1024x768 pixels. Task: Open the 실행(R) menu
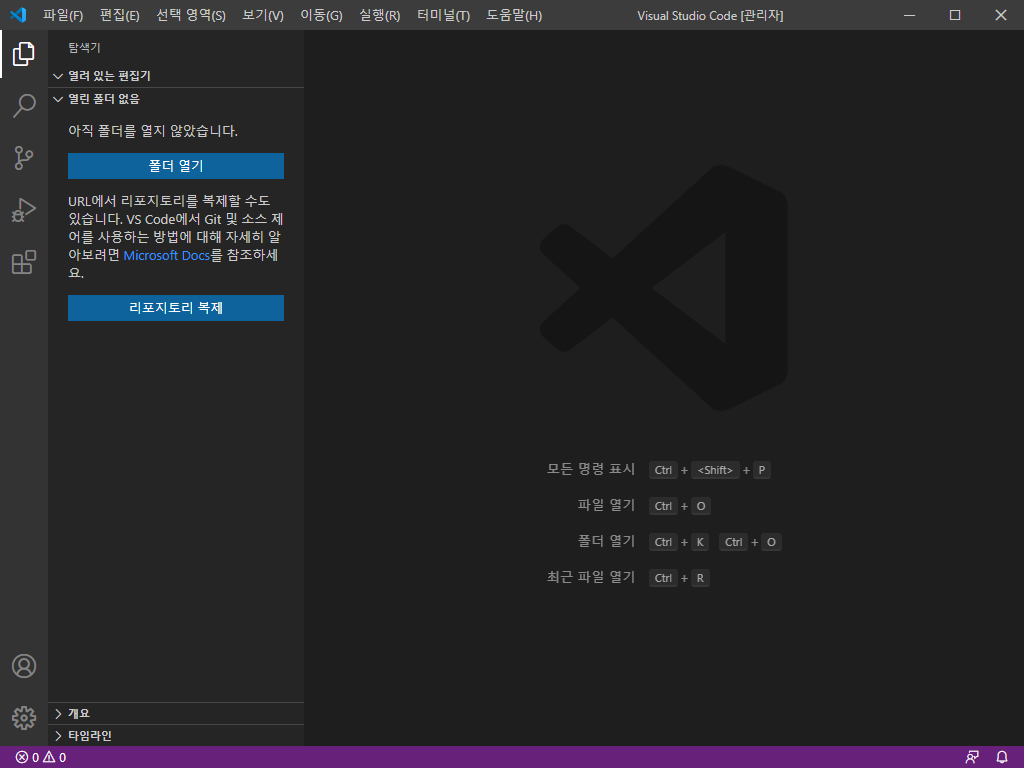379,15
